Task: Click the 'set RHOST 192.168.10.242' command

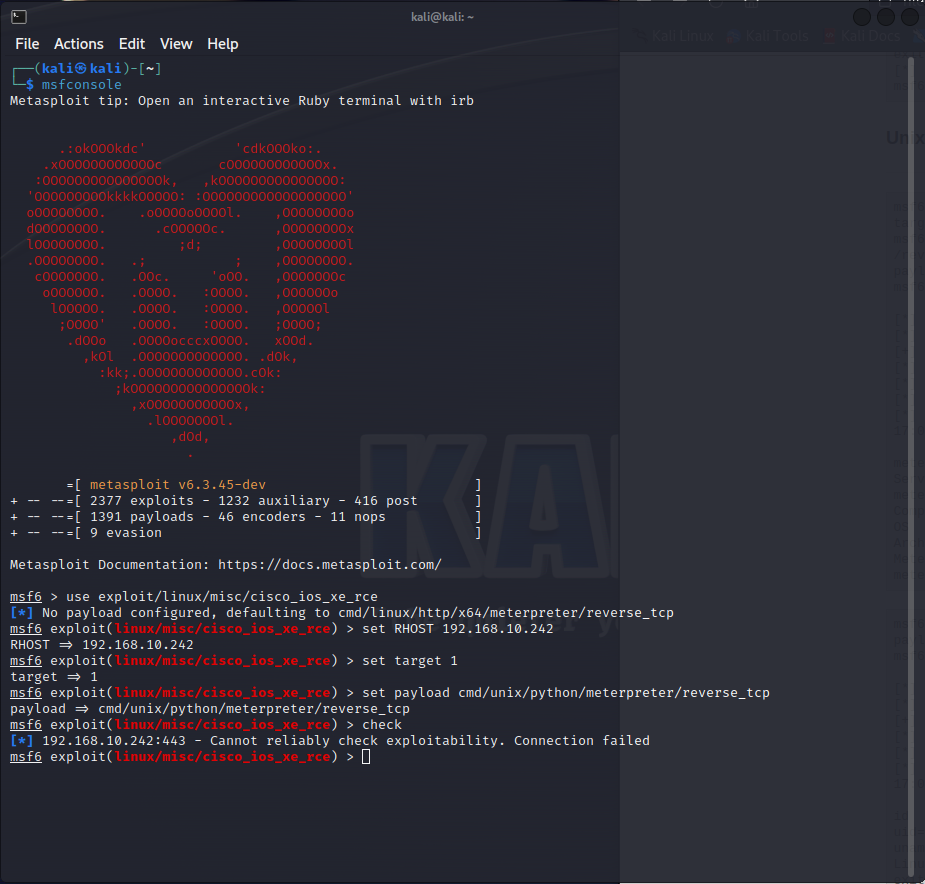Action: (458, 628)
